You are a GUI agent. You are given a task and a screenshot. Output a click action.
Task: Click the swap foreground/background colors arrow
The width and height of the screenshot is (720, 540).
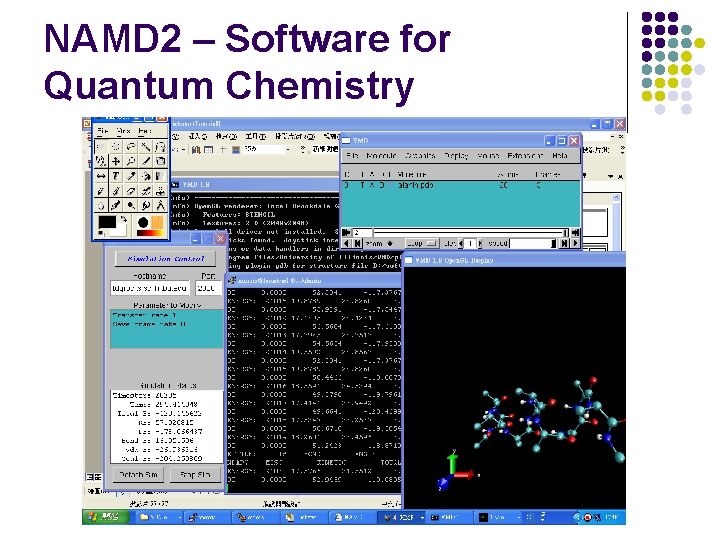(123, 219)
